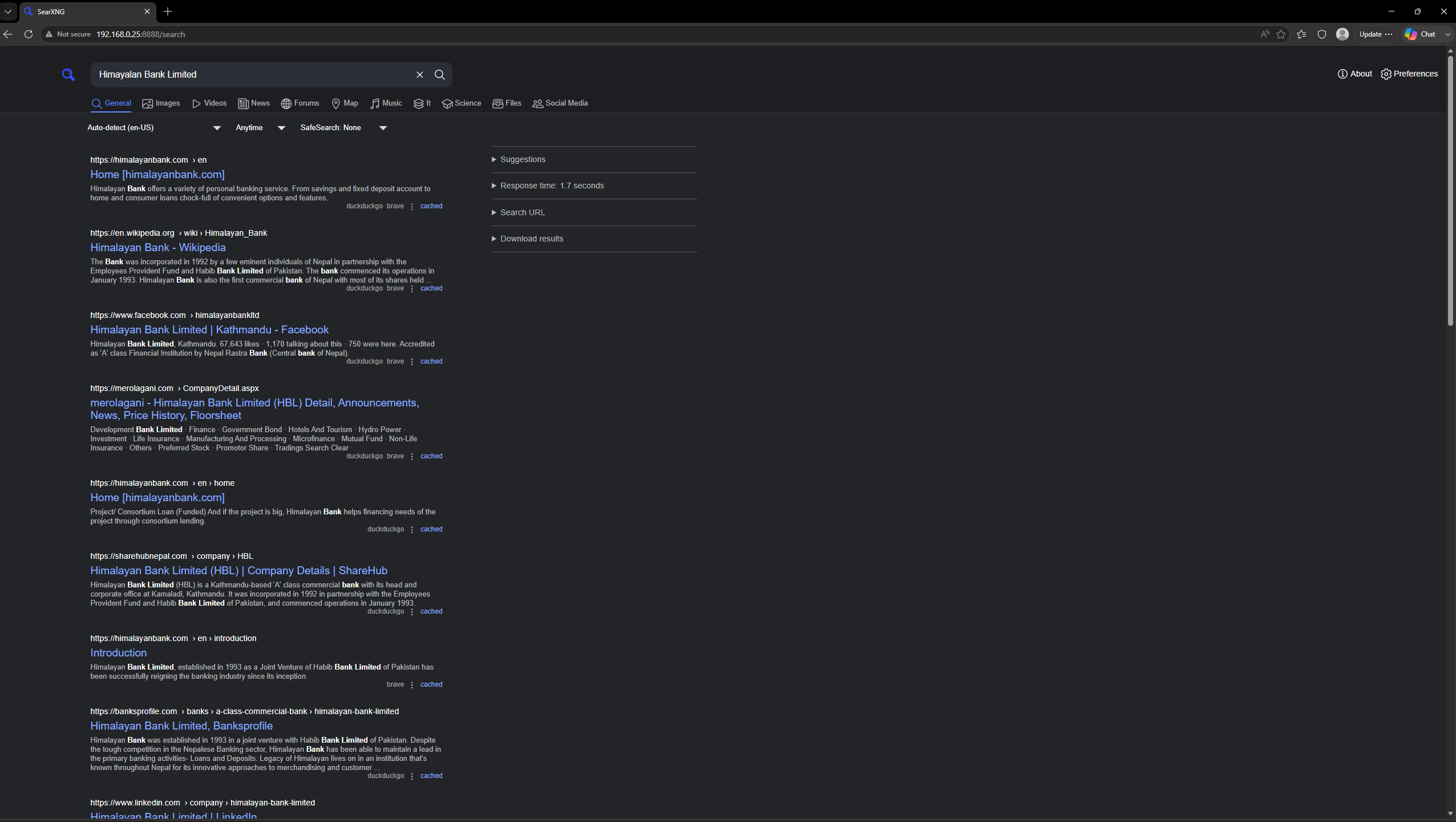Open Himalayan Bank Limited Kathmandu Facebook result
The height and width of the screenshot is (822, 1456).
click(209, 330)
